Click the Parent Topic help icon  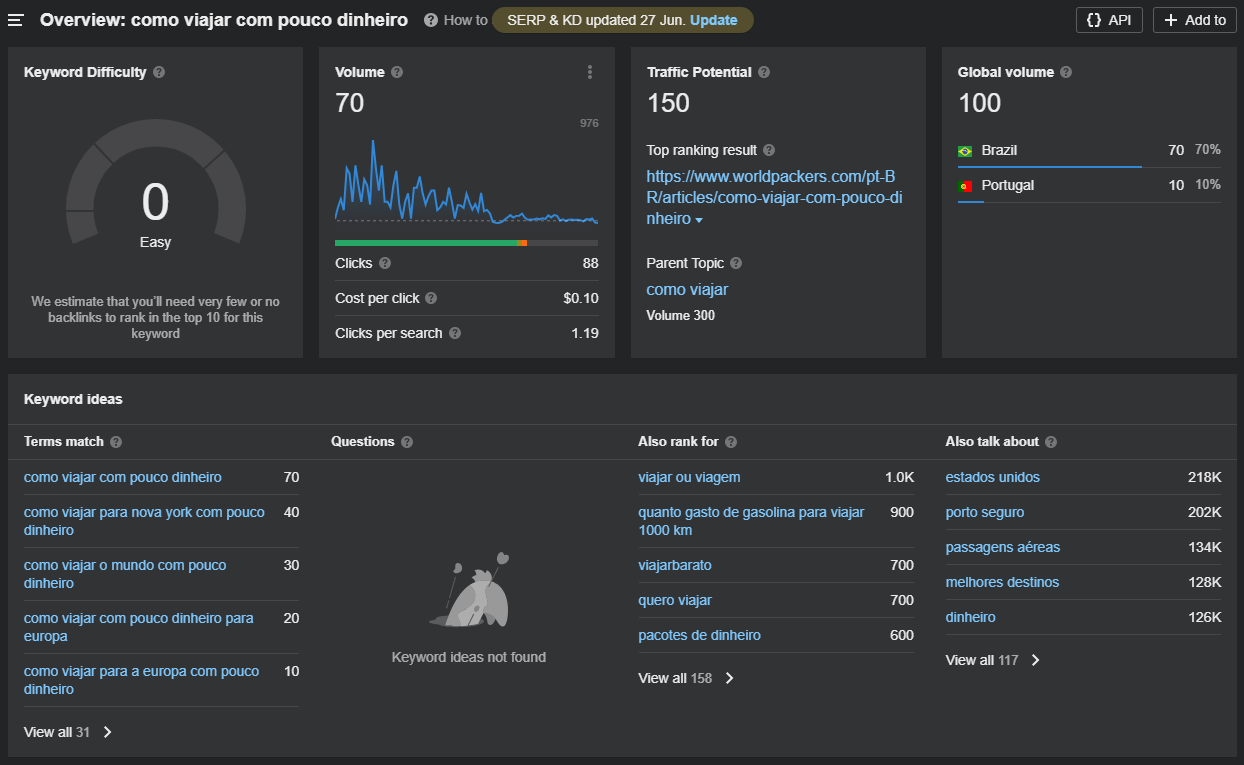(736, 263)
